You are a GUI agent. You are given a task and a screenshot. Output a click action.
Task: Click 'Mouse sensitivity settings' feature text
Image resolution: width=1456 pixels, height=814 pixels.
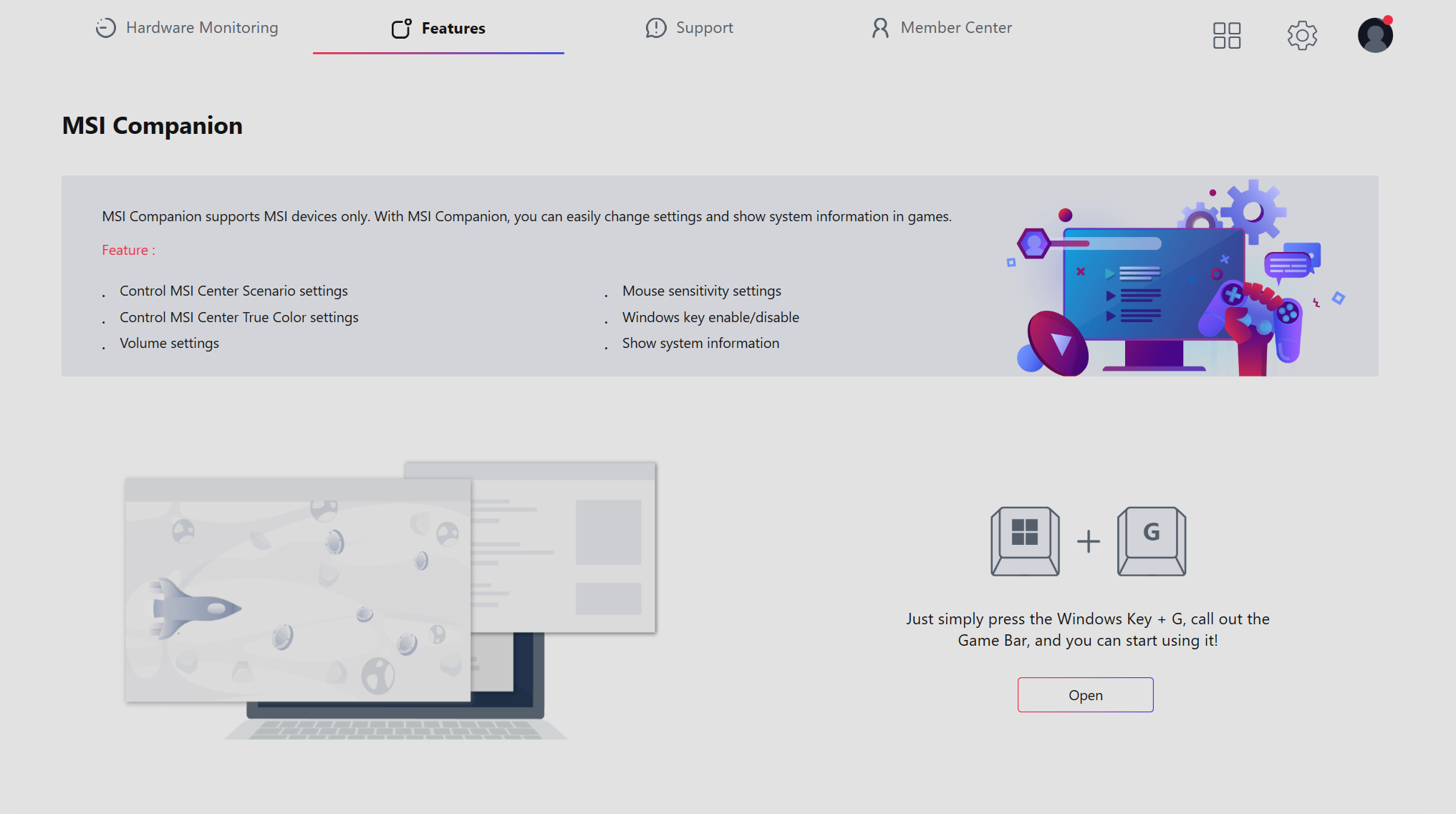point(702,291)
